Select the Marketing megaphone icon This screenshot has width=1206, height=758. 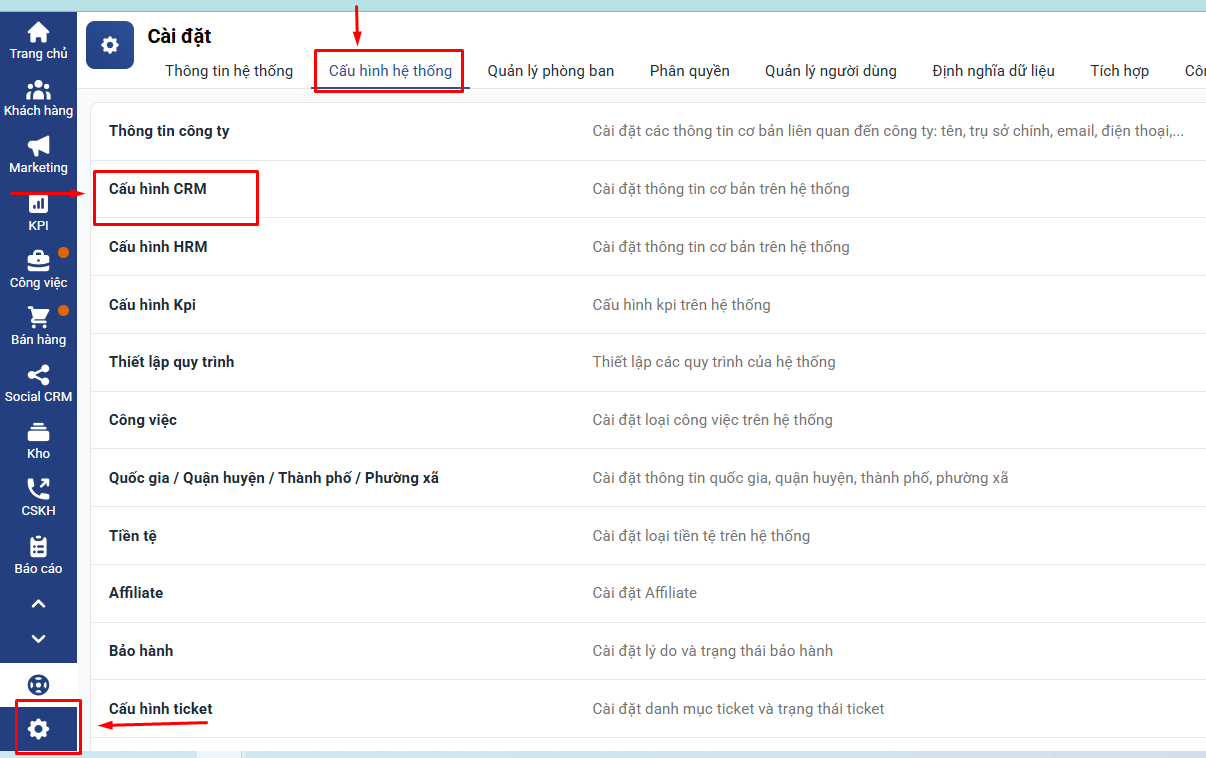point(38,147)
